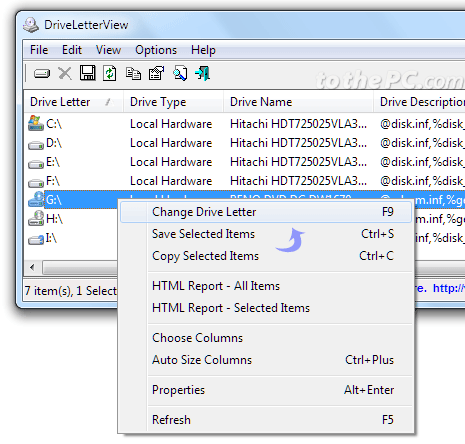Click the Delete drive letter X icon
This screenshot has width=465, height=444.
point(65,73)
